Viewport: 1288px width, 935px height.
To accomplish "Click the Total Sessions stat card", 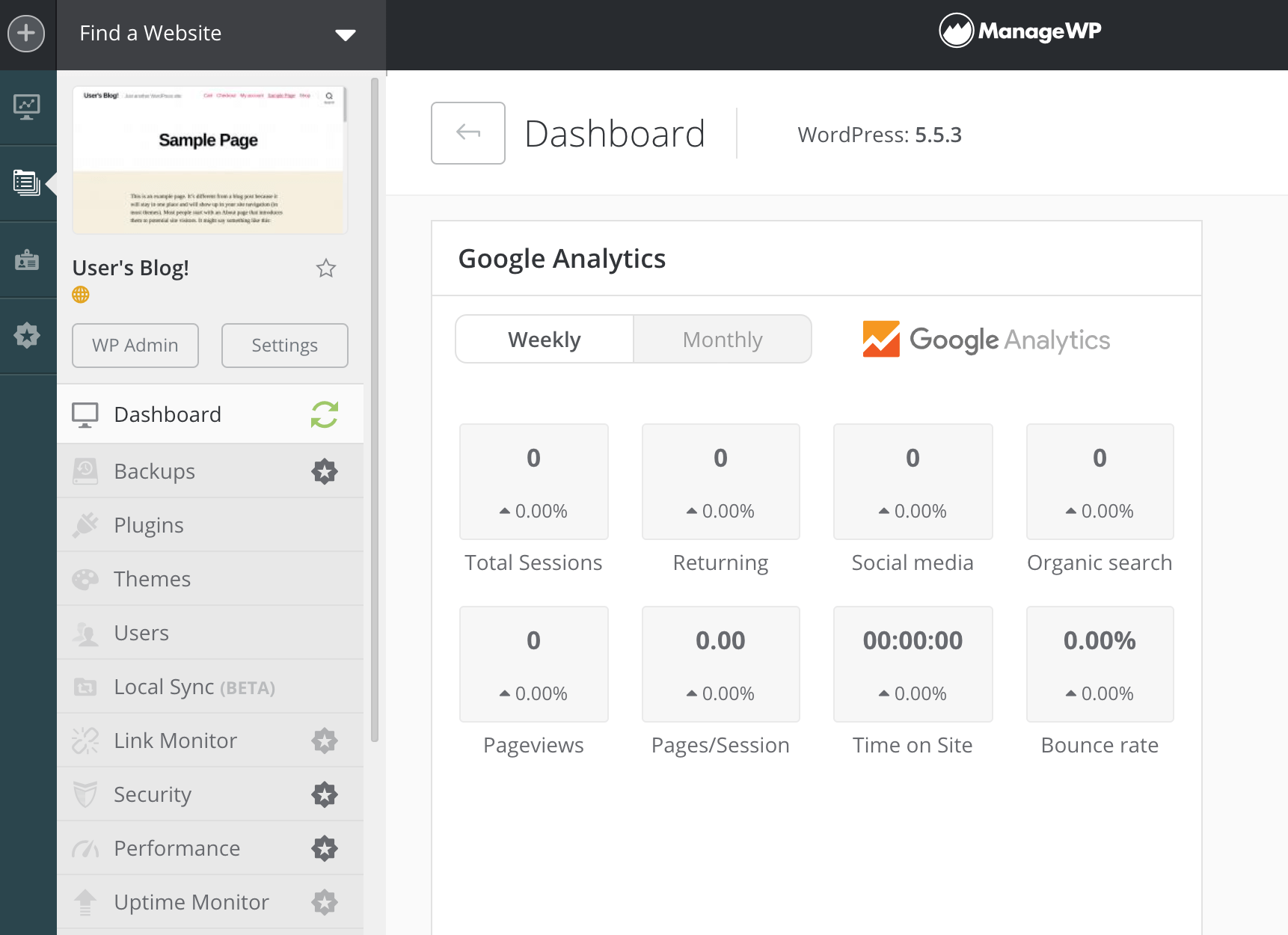I will pos(534,482).
